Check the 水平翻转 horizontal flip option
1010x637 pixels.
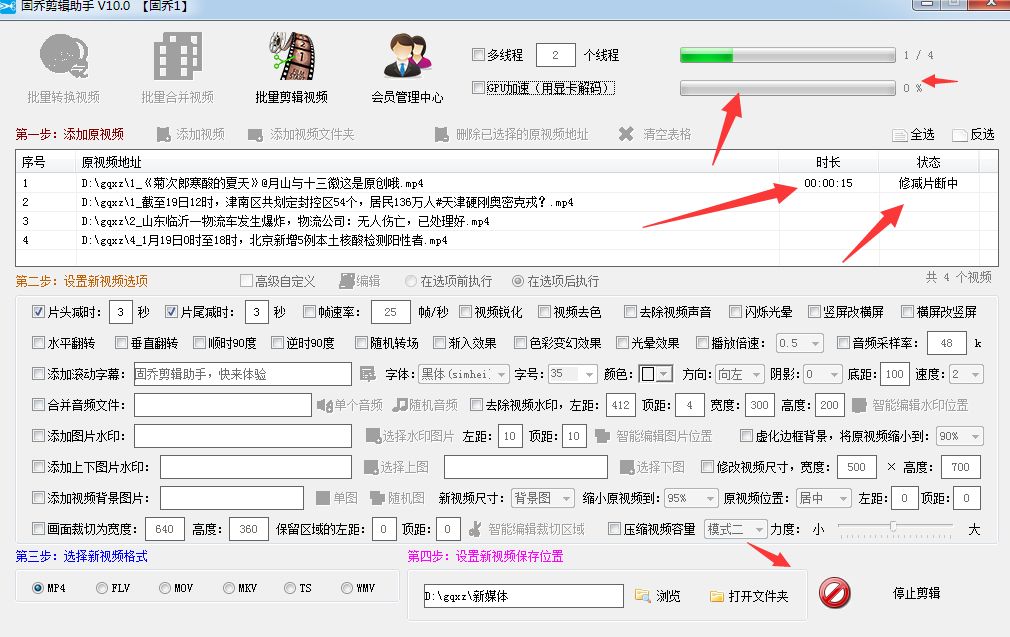39,343
